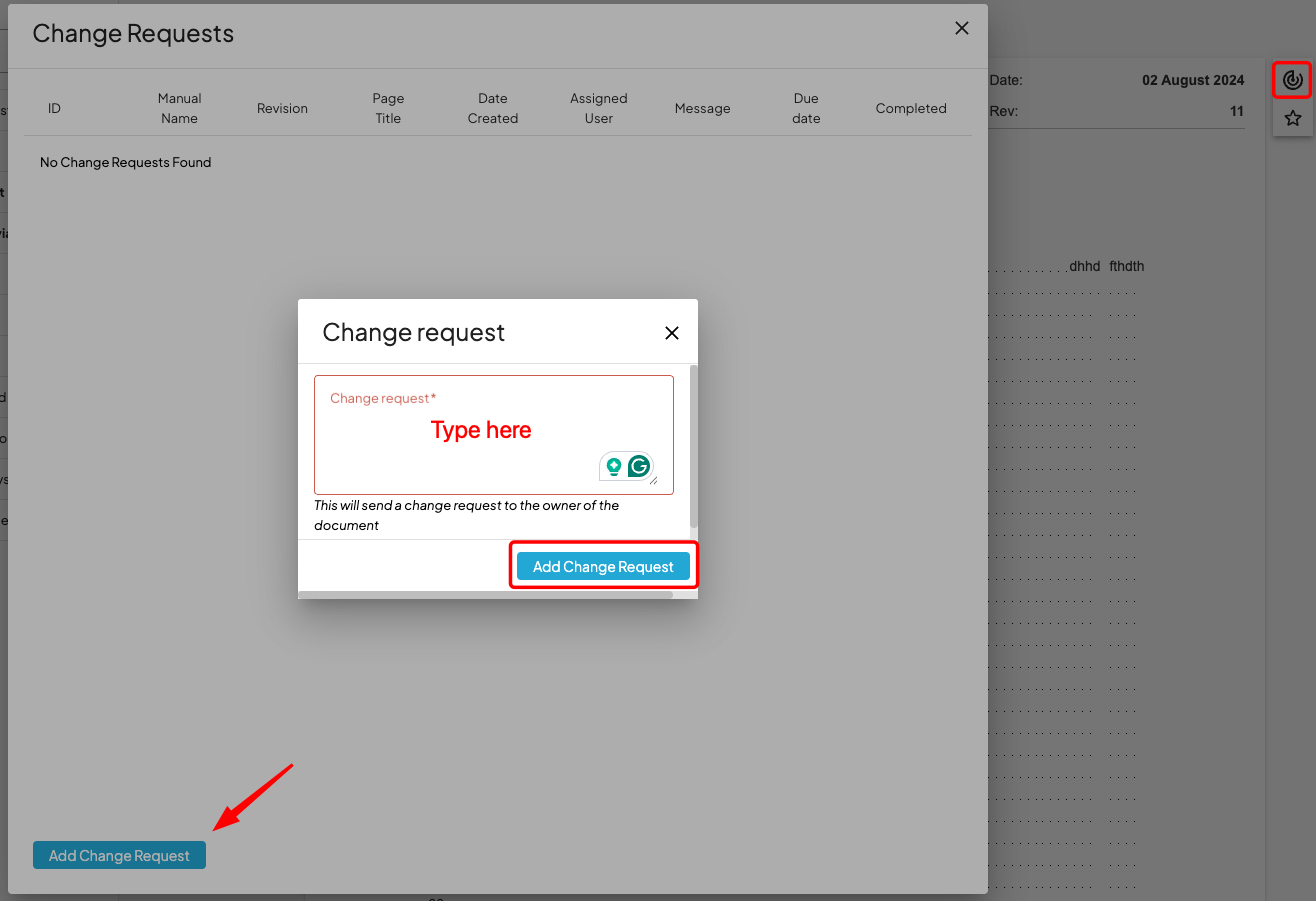Click bottom Add Change Request button
The width and height of the screenshot is (1316, 901).
click(x=118, y=855)
